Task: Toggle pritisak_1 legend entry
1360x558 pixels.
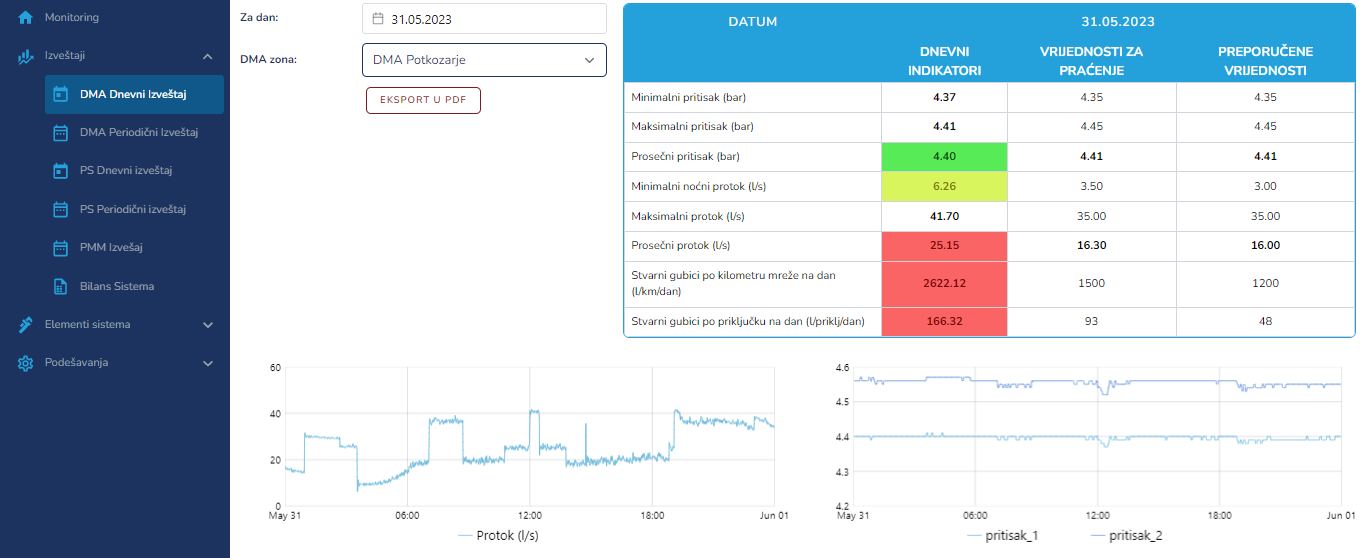Action: coord(1003,536)
